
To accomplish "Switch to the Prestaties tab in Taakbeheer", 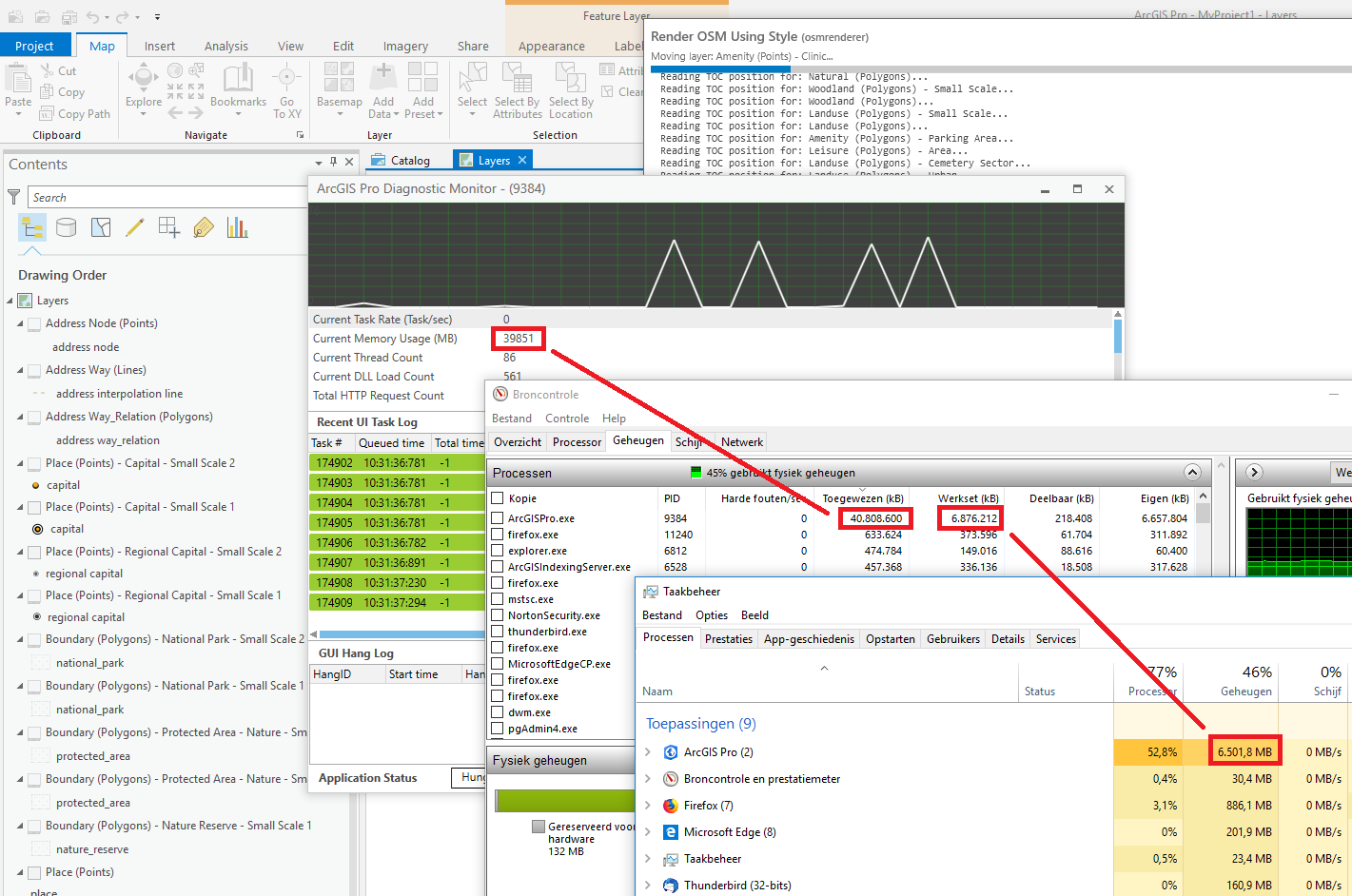I will point(729,639).
